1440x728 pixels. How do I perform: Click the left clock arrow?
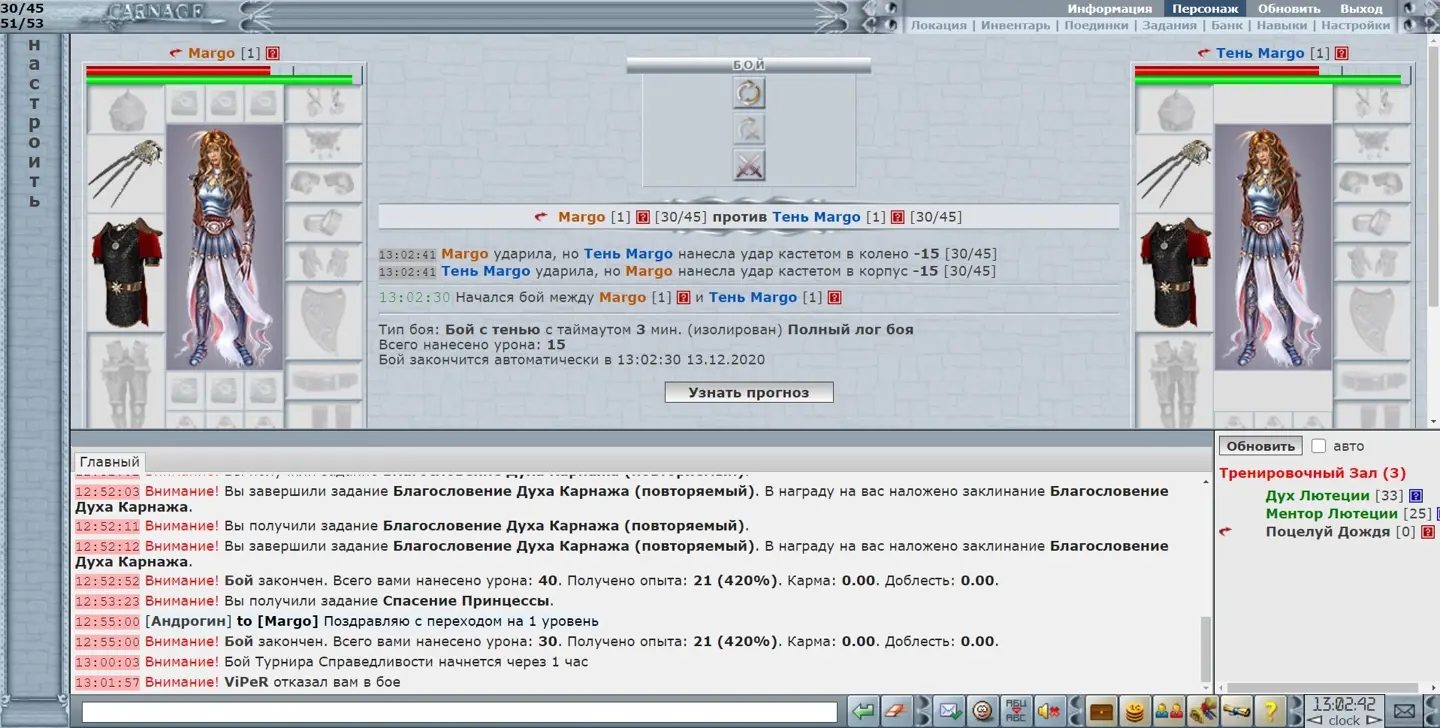coord(1315,720)
